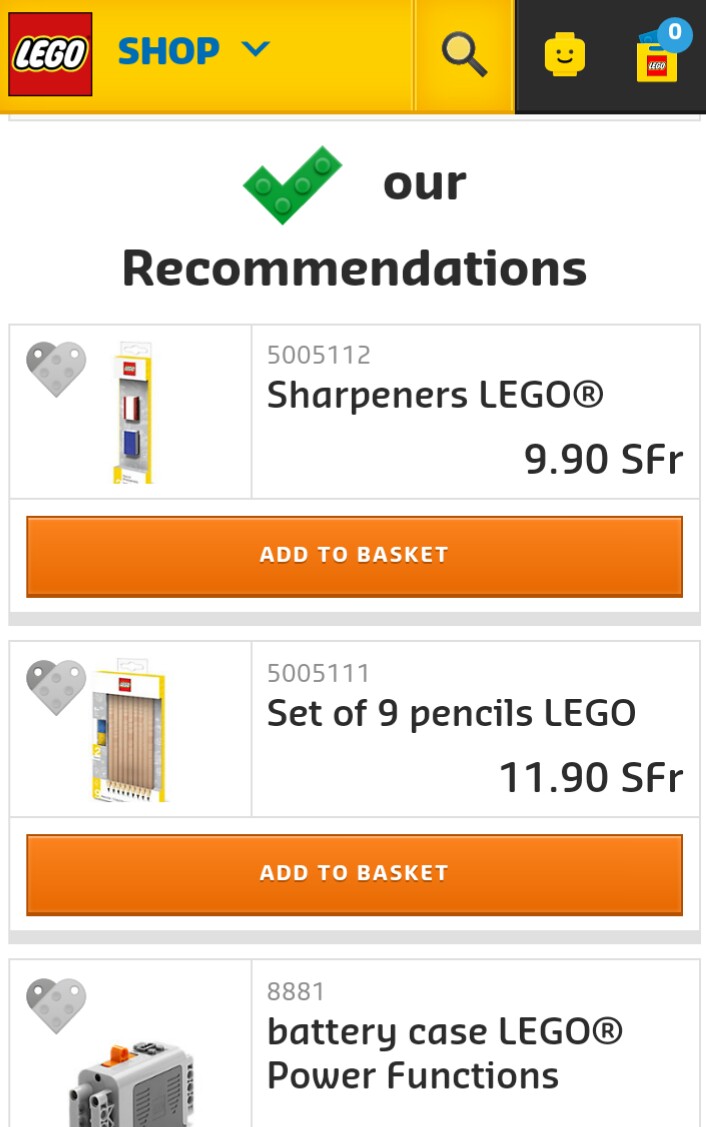Click the 9.90 SFr price

603,459
